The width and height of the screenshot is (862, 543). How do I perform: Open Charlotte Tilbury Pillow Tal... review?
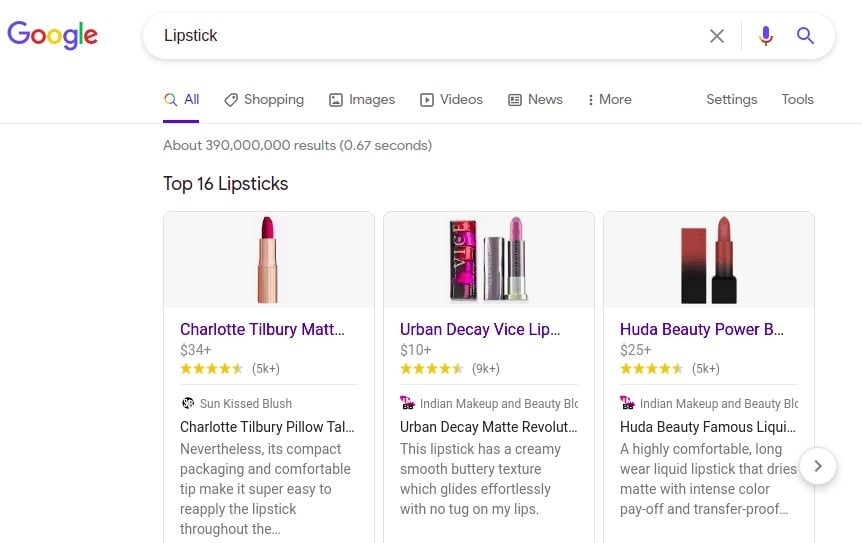[267, 427]
